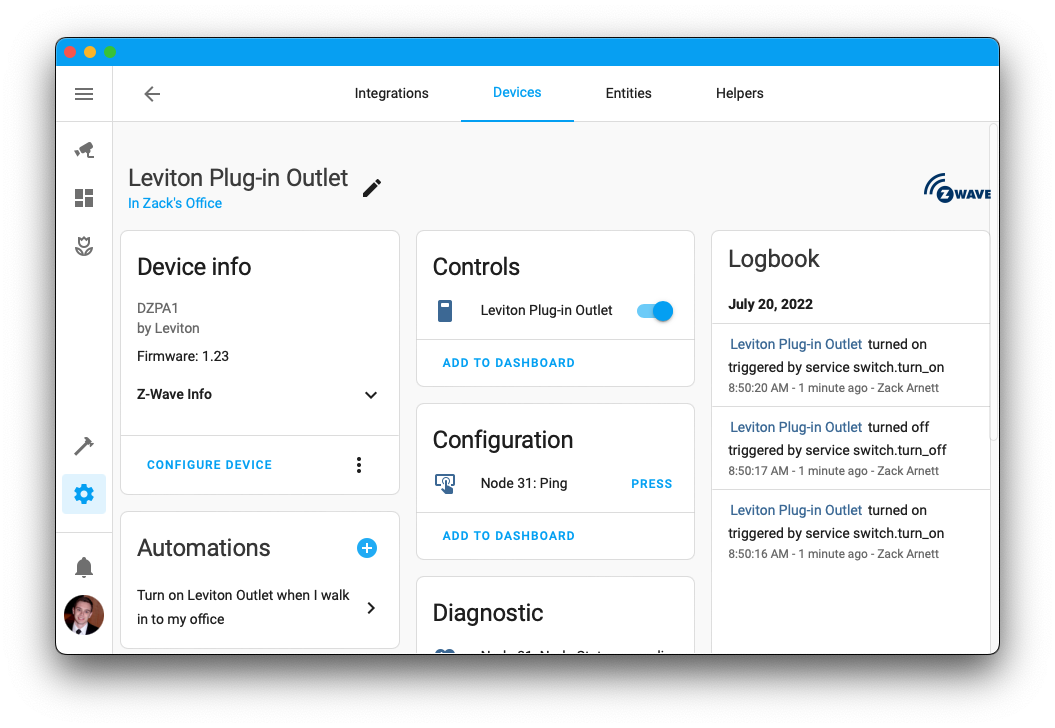Select the Settings gear icon in sidebar

[84, 494]
